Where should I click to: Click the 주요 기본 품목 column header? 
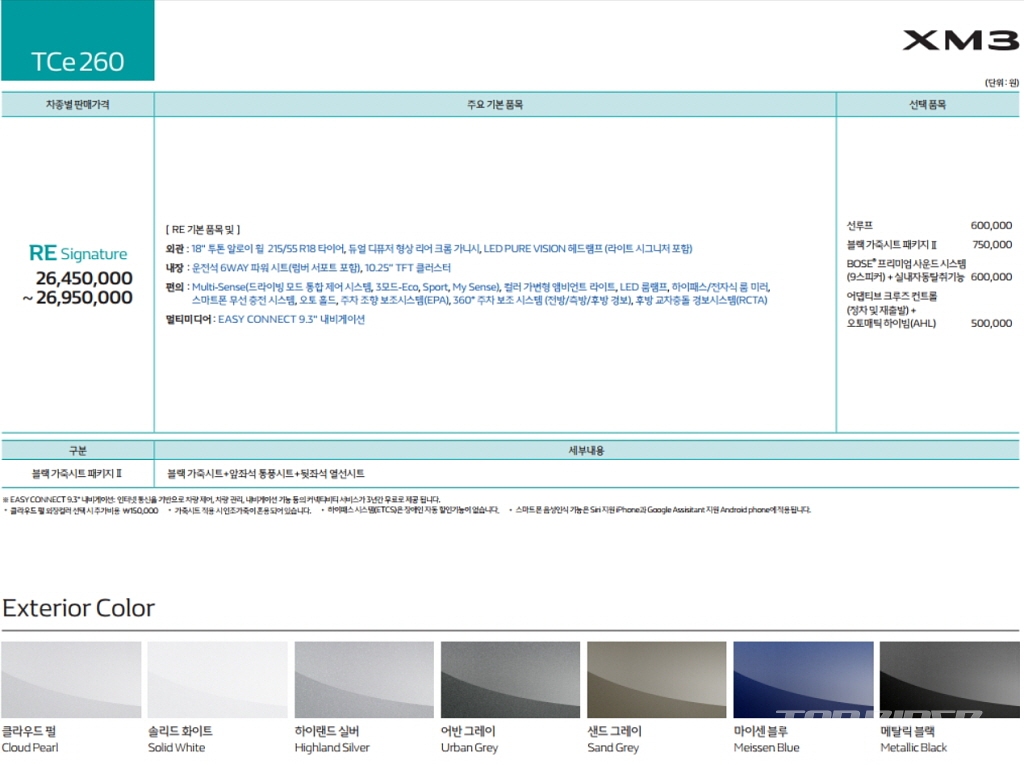(495, 105)
